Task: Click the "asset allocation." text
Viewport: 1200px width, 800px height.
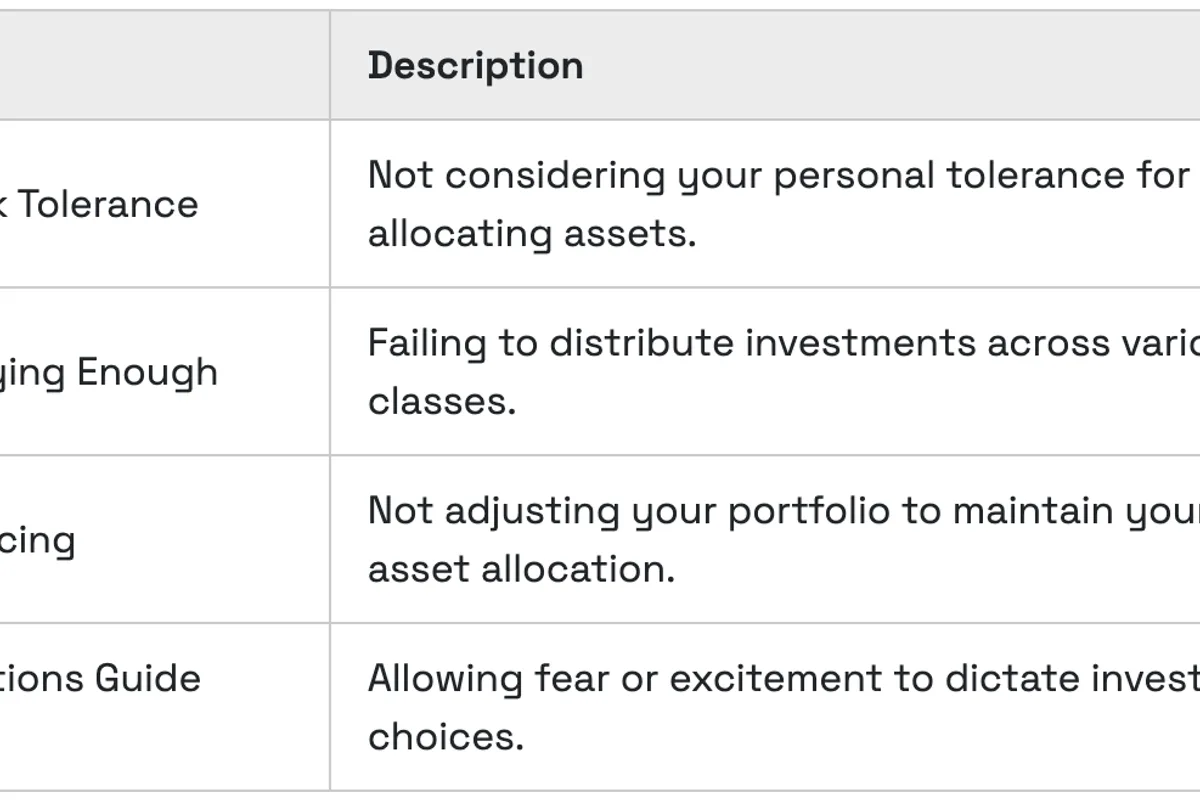Action: click(521, 569)
